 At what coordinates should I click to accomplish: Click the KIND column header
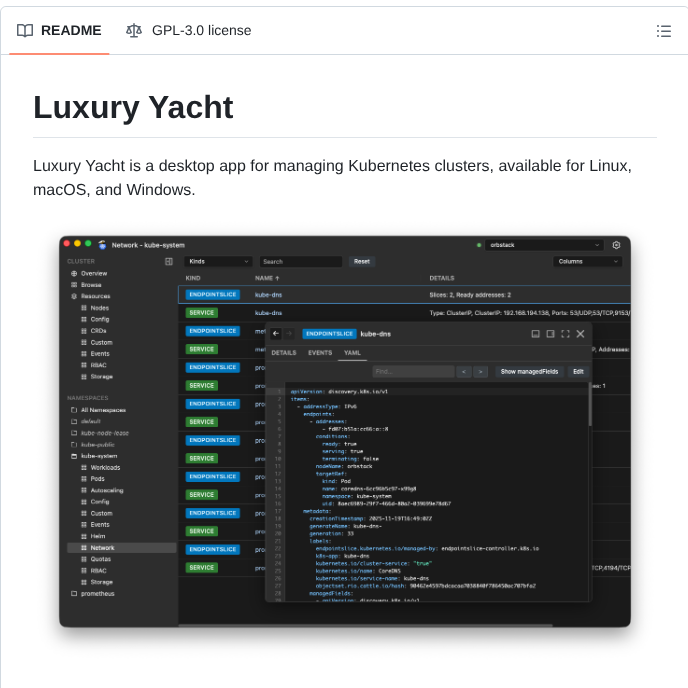click(x=193, y=278)
